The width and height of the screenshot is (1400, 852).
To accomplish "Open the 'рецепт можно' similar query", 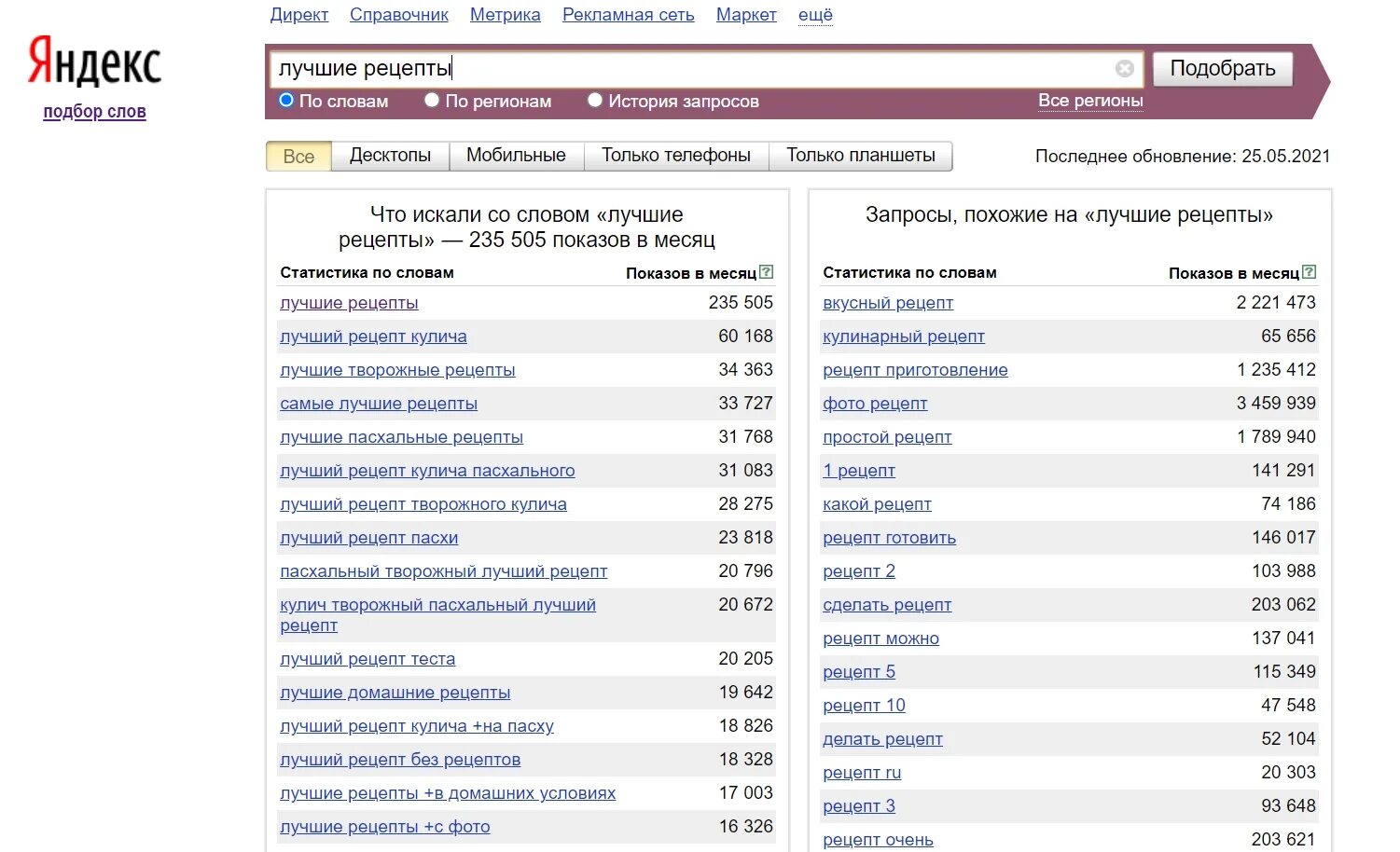I will (x=880, y=639).
